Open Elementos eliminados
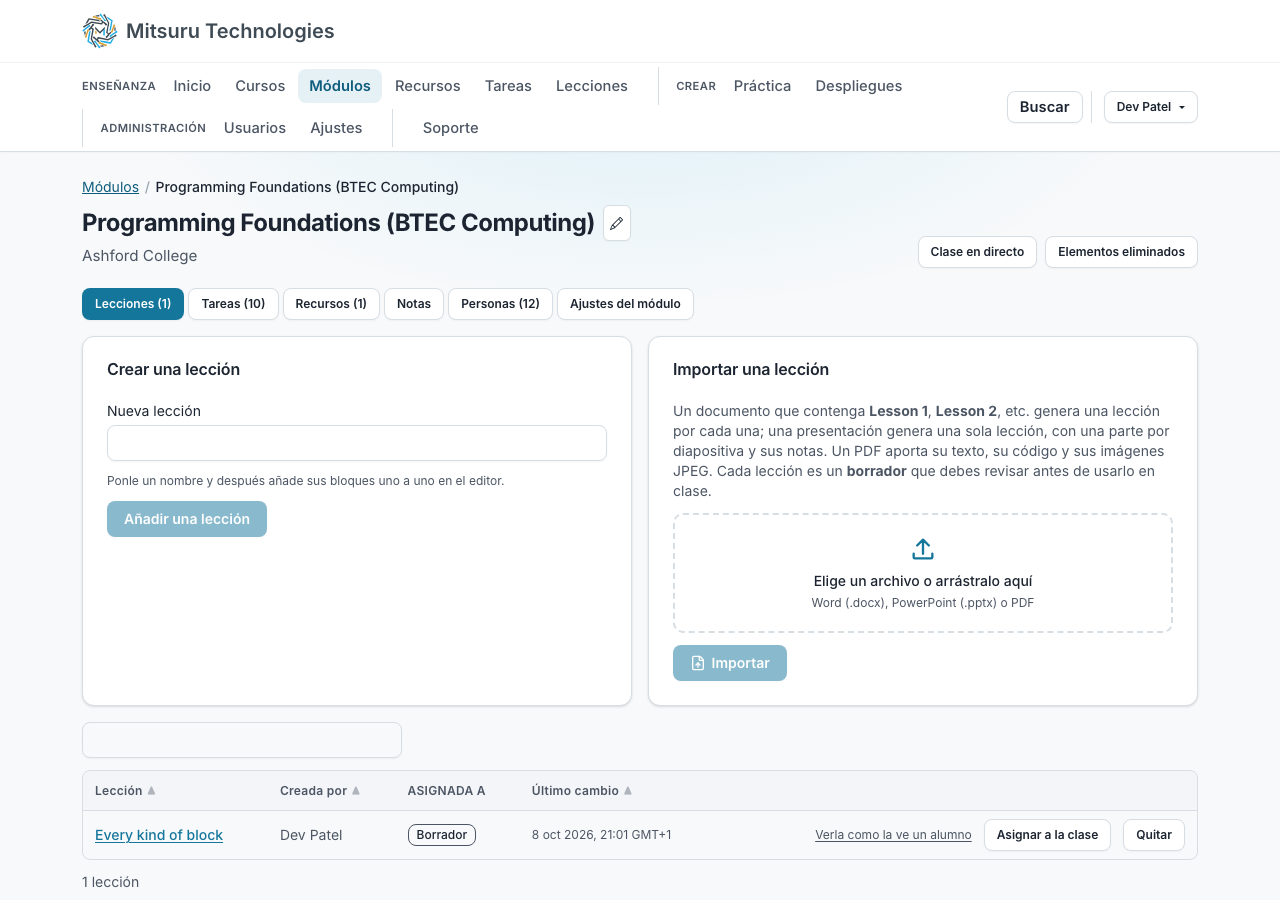Image resolution: width=1280 pixels, height=900 pixels. point(1121,252)
